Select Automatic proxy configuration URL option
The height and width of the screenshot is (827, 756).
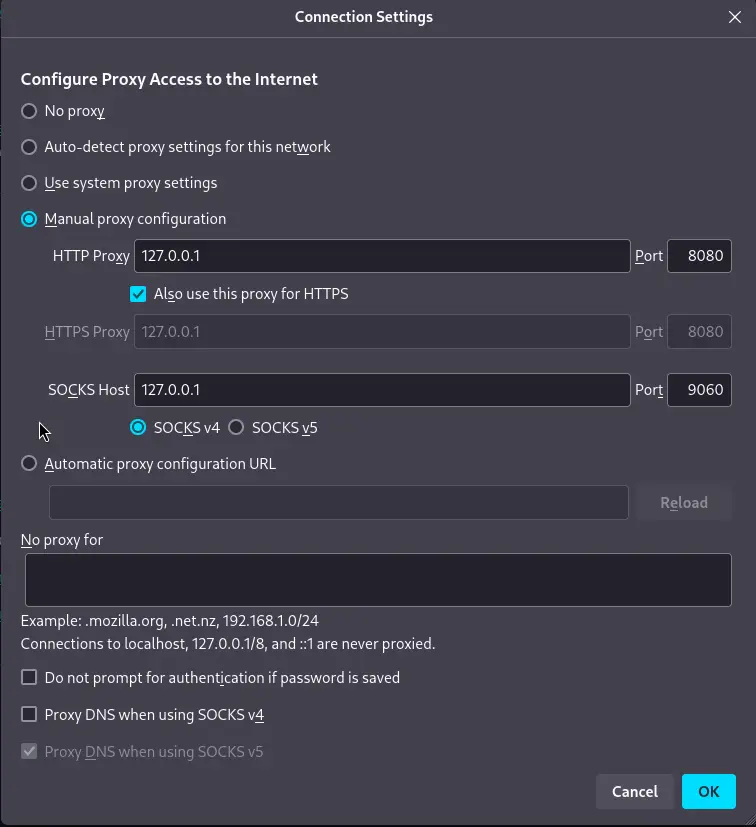click(29, 463)
